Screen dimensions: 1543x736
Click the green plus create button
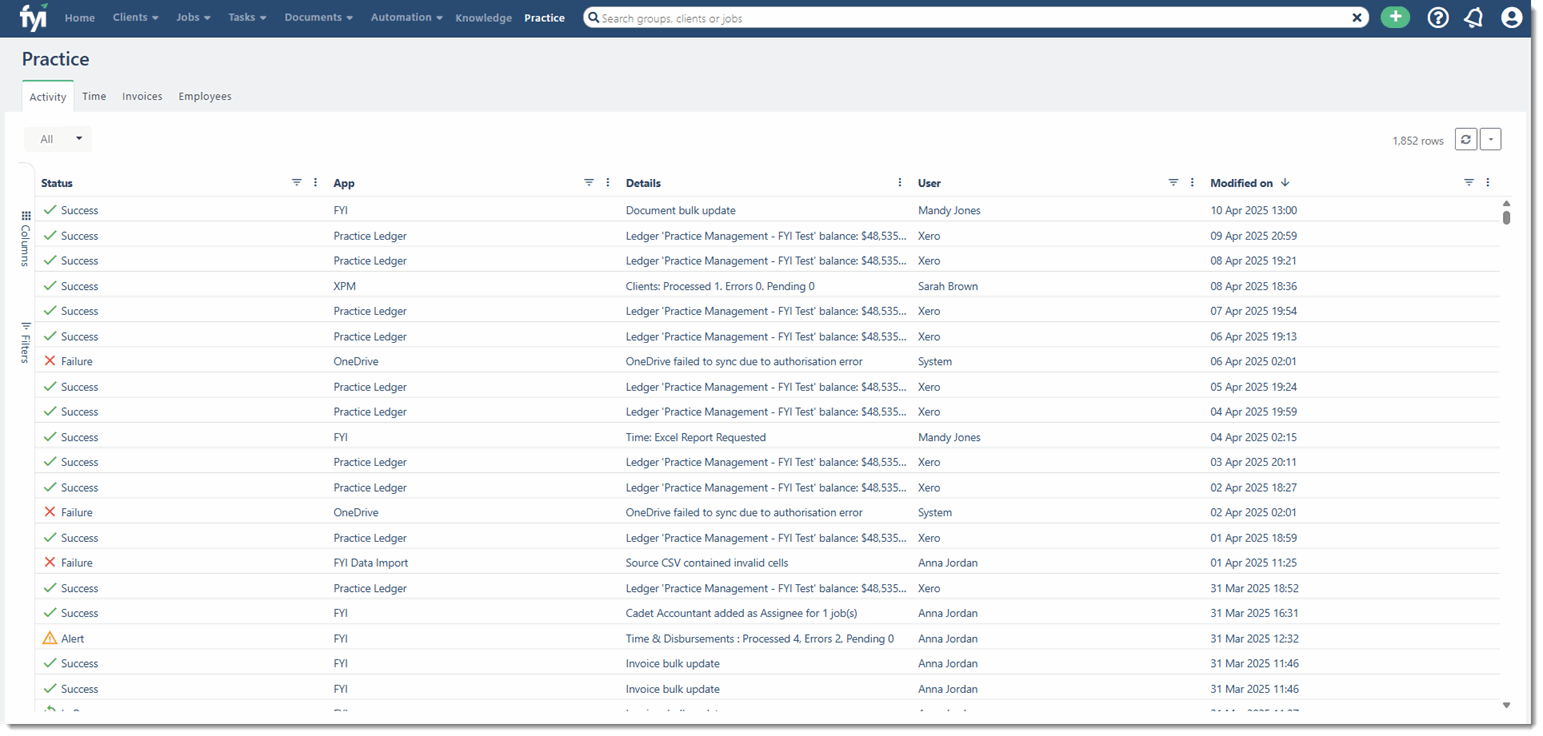coord(1395,18)
